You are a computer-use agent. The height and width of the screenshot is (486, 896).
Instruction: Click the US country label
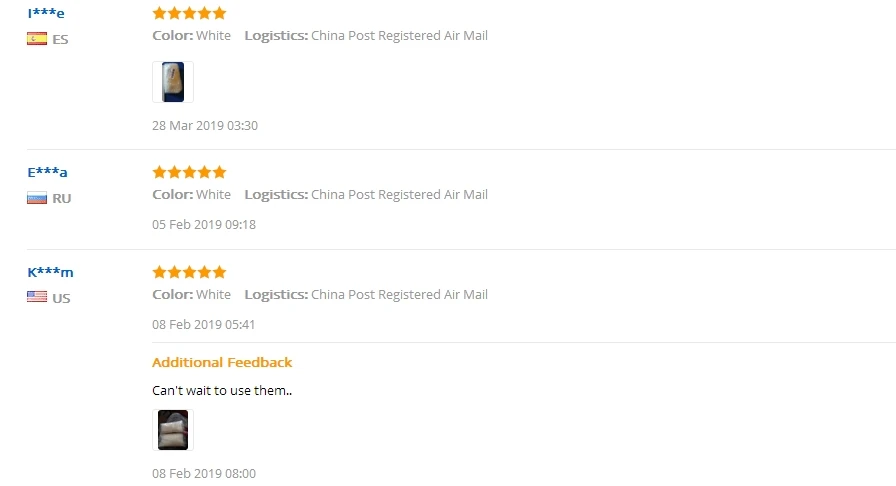coord(61,298)
